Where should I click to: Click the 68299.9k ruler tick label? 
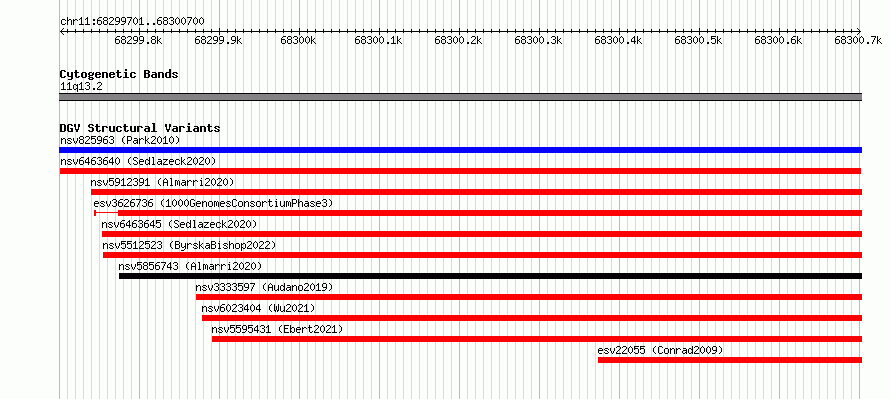point(219,40)
